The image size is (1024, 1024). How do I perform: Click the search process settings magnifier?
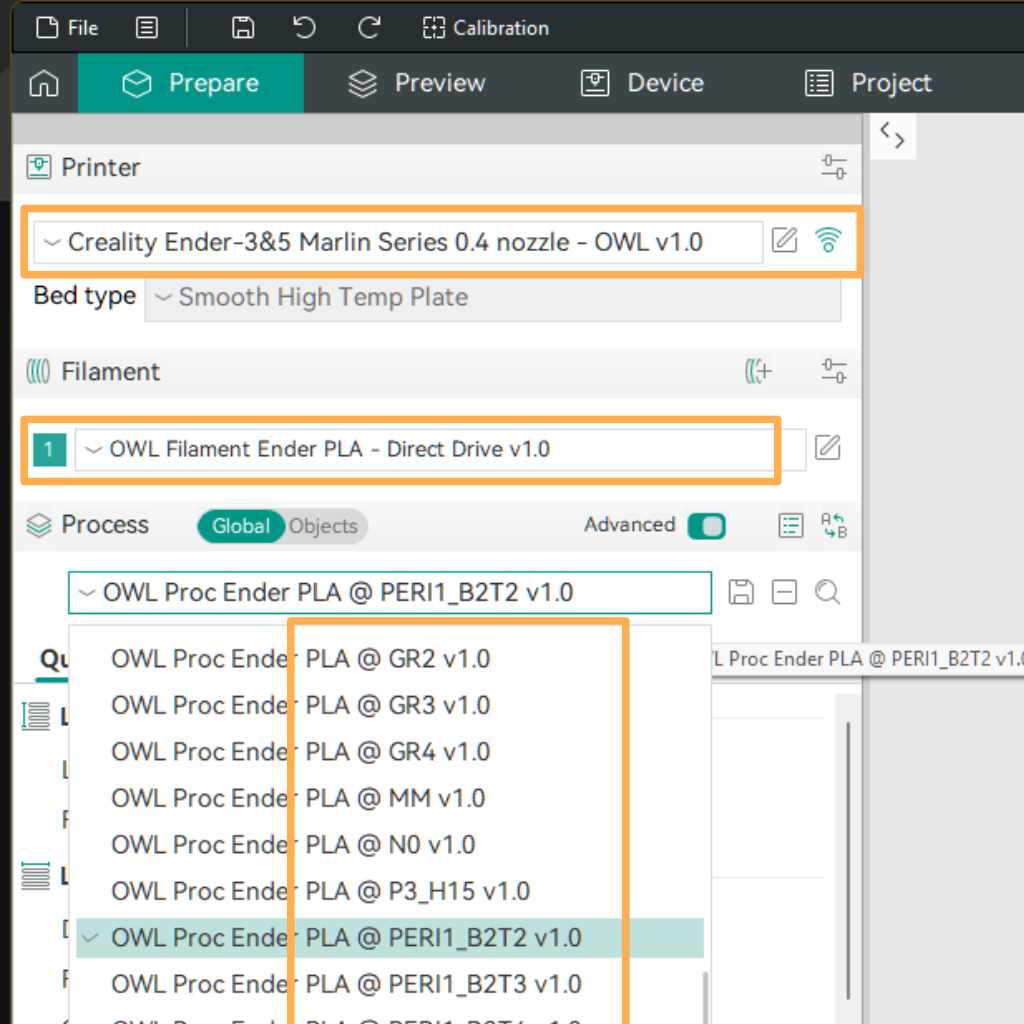click(827, 592)
